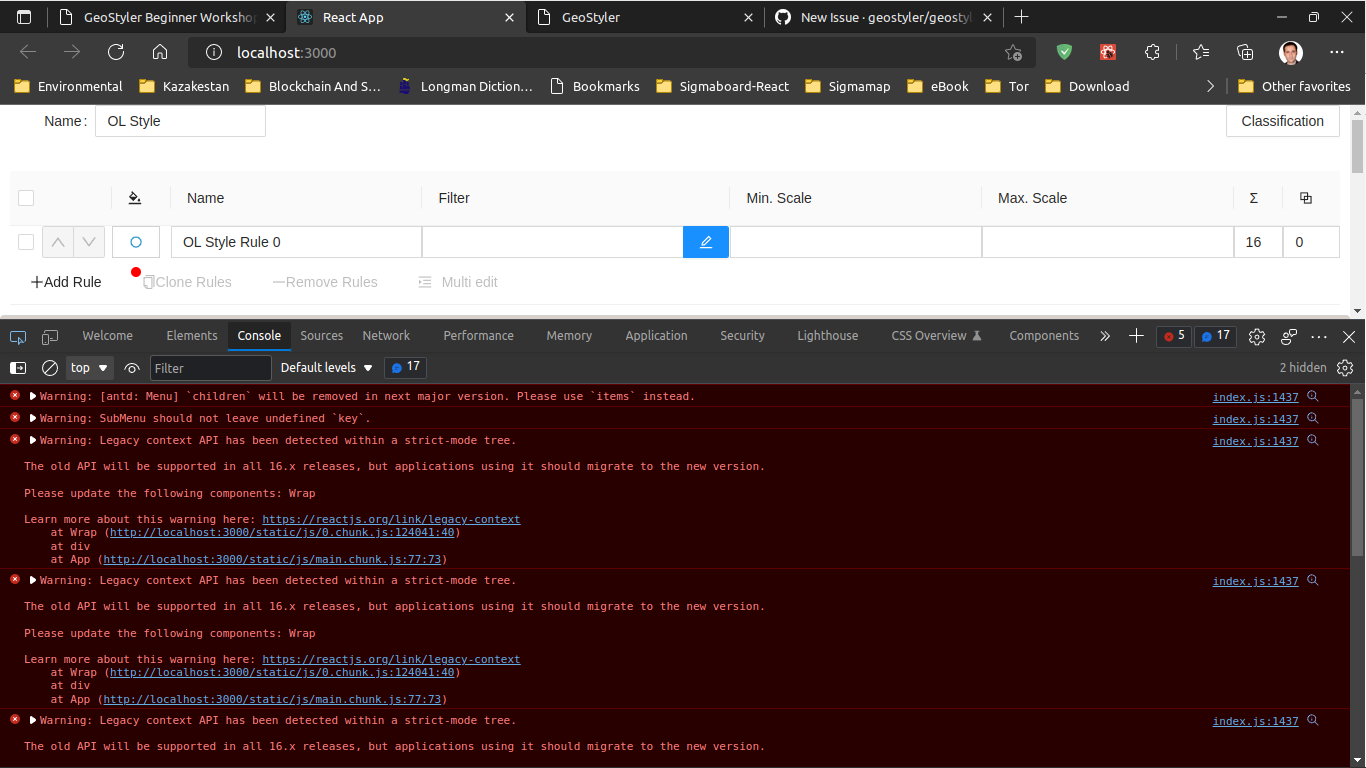Select the inspect element tool in DevTools

pyautogui.click(x=17, y=337)
